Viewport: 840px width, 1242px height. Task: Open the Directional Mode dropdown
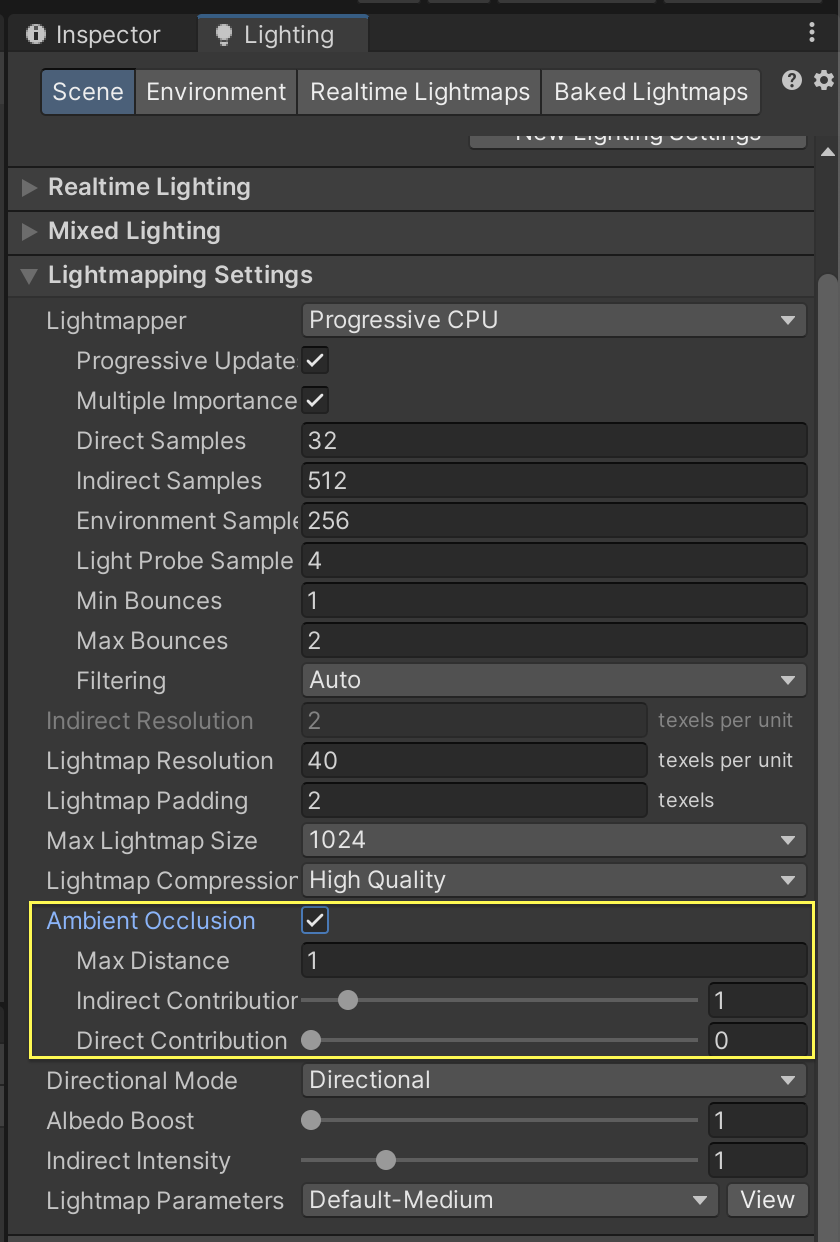[x=554, y=1080]
